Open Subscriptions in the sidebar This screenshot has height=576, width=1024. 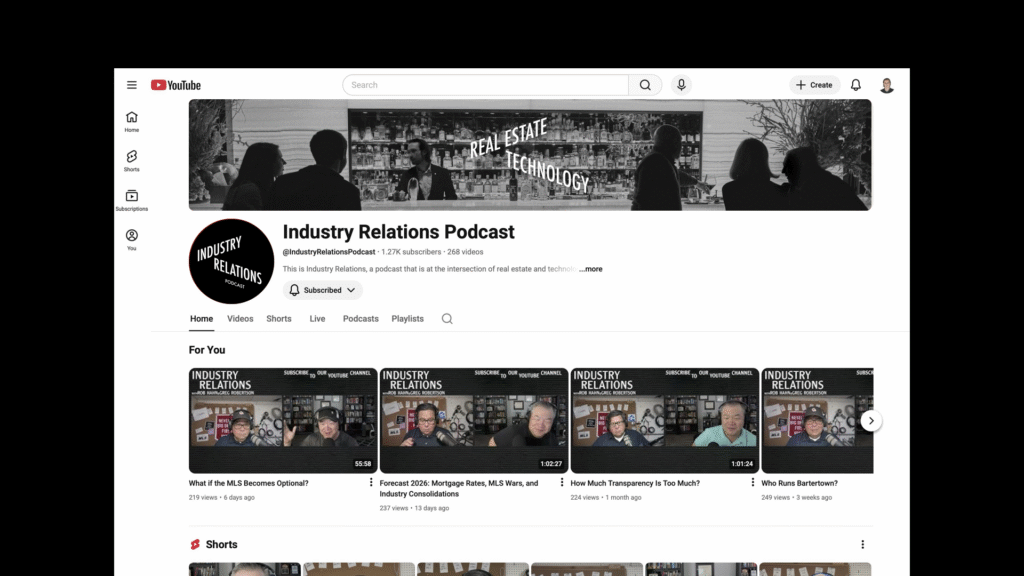[132, 200]
